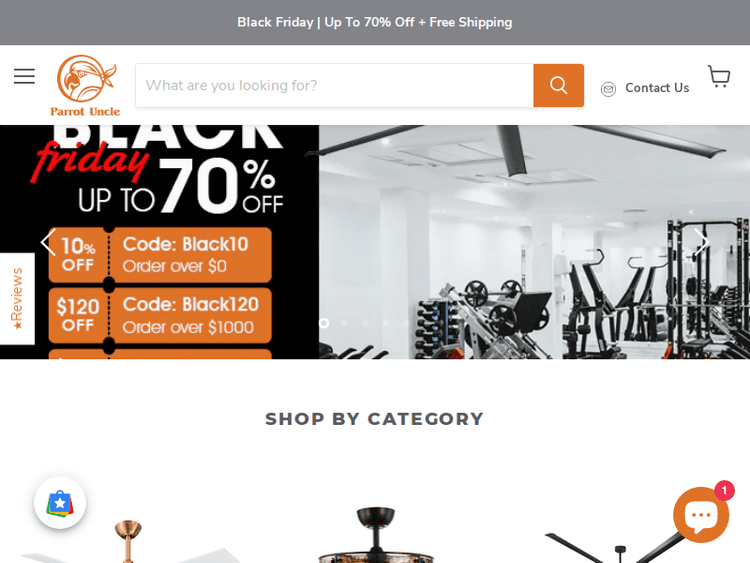Click the orange search magnifier button
Viewport: 750px width, 563px height.
pyautogui.click(x=558, y=85)
